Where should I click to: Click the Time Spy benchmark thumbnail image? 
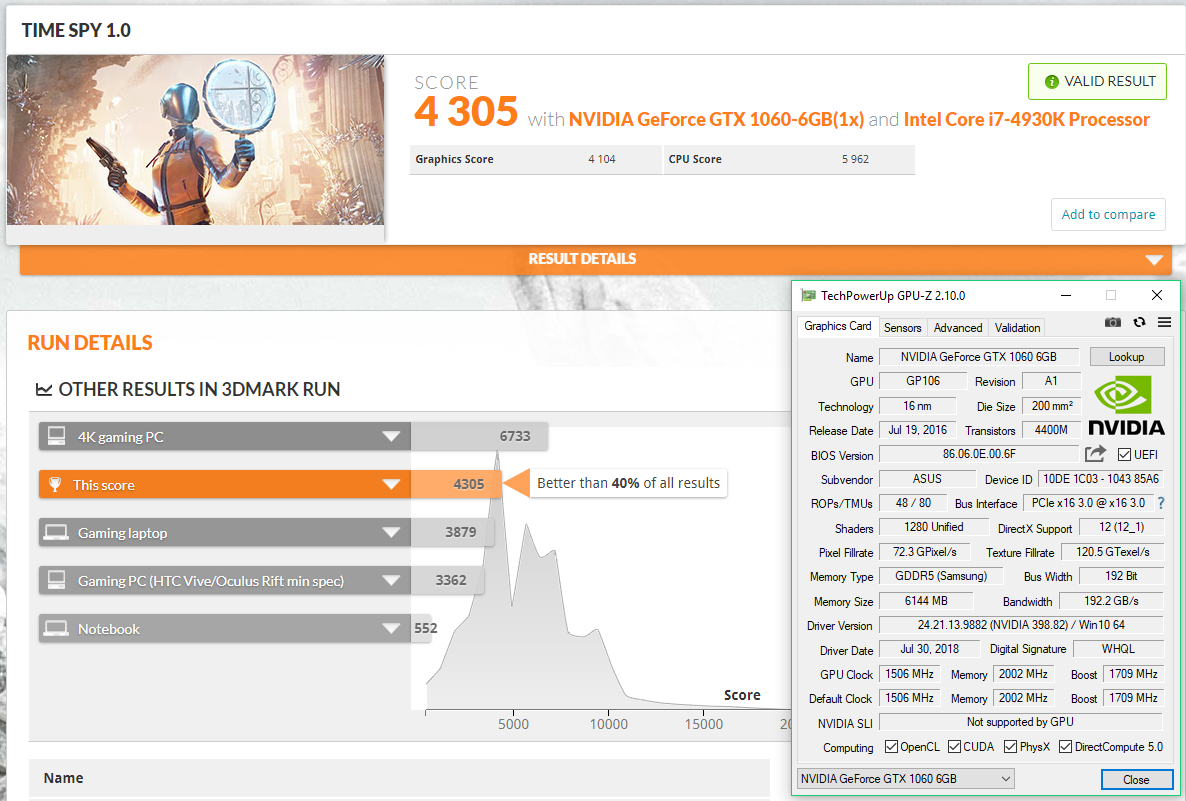point(196,140)
